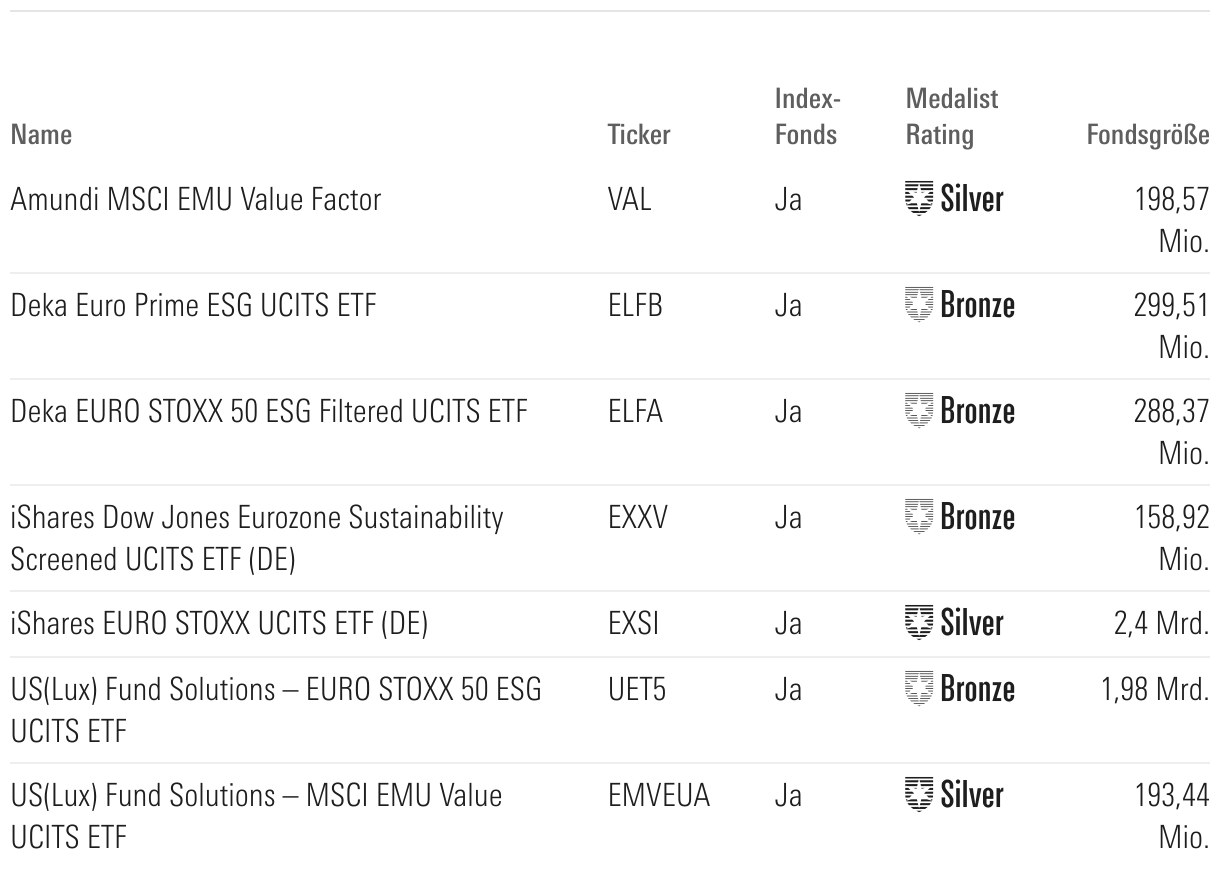
Task: Open Amundi MSCI EMU Value Factor fund
Action: 196,200
